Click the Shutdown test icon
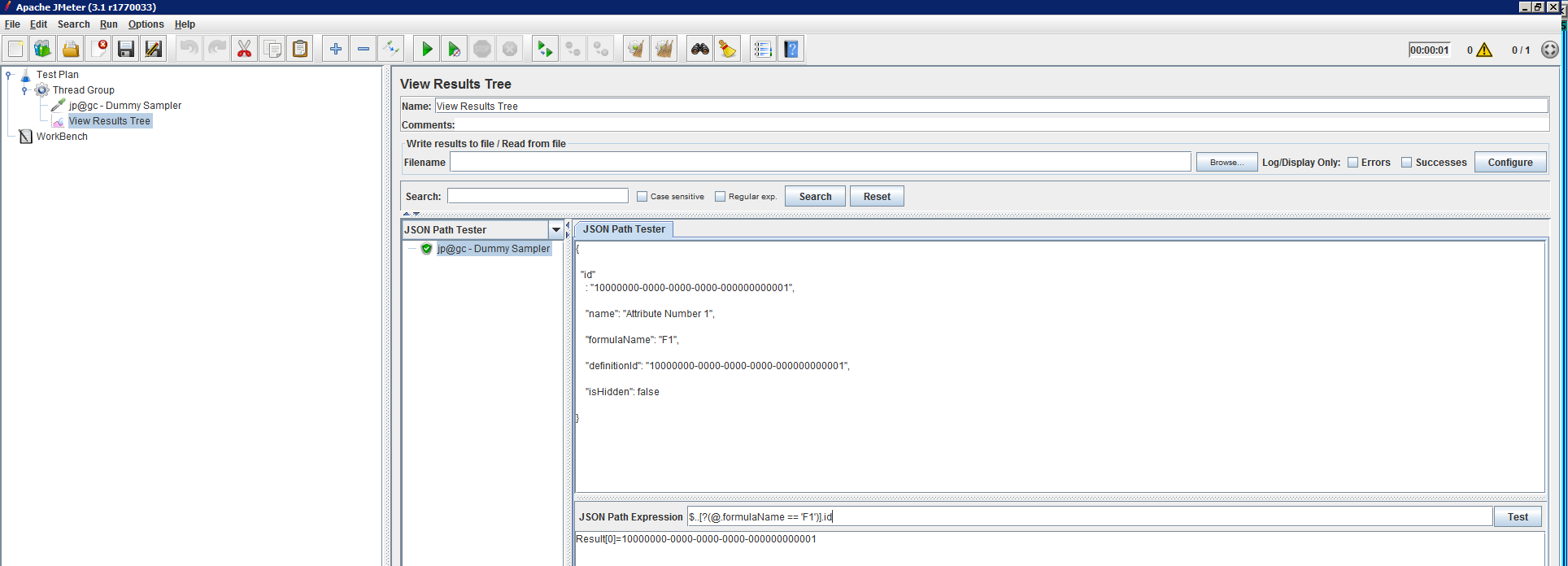1568x566 pixels. pos(510,49)
